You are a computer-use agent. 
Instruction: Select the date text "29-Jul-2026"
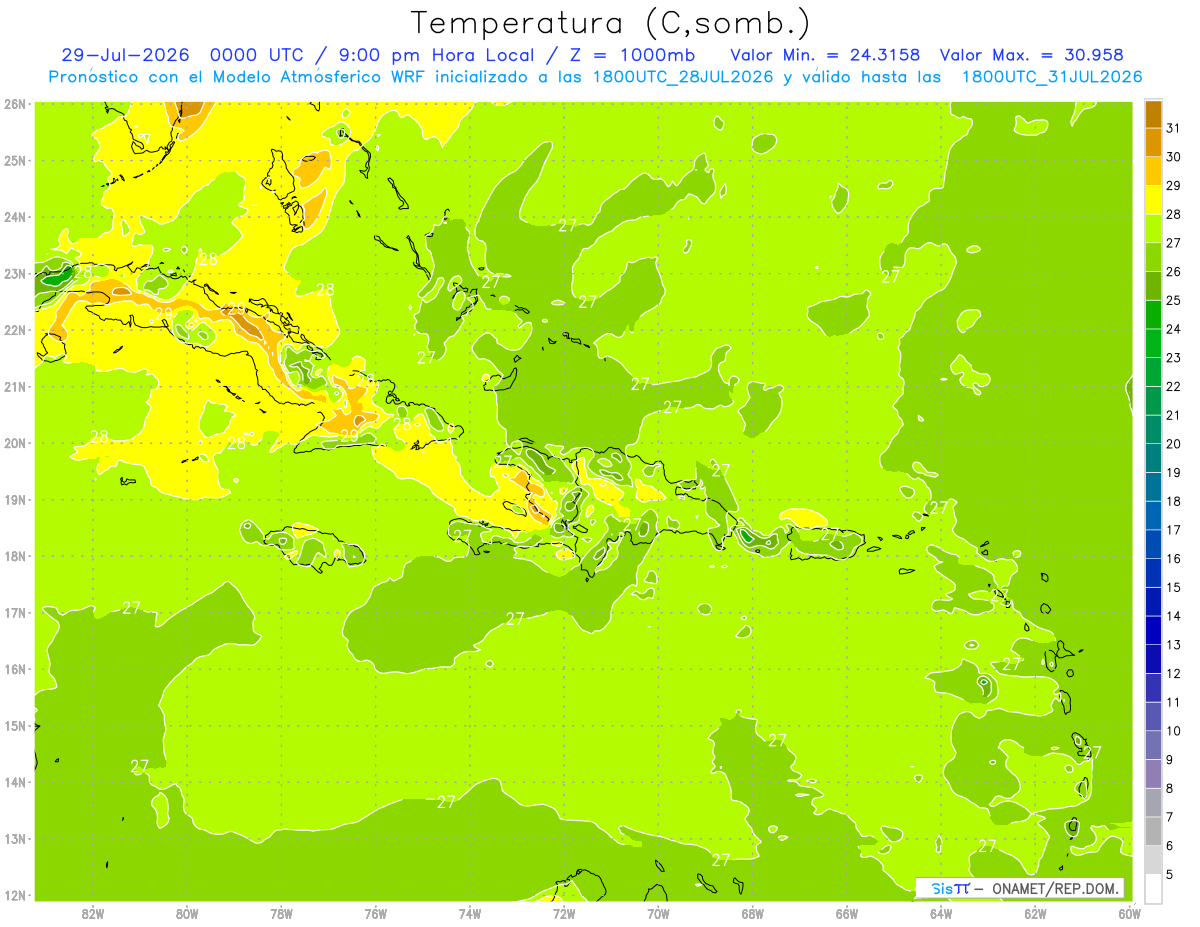point(125,55)
